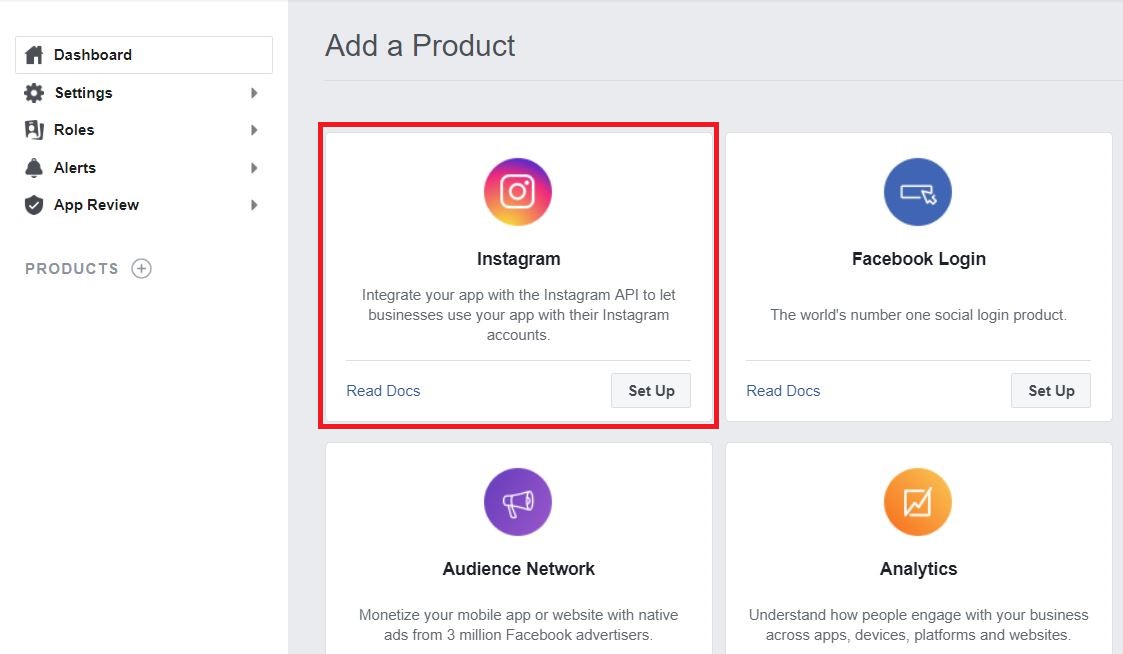
Task: Click the Settings gear icon
Action: [35, 92]
